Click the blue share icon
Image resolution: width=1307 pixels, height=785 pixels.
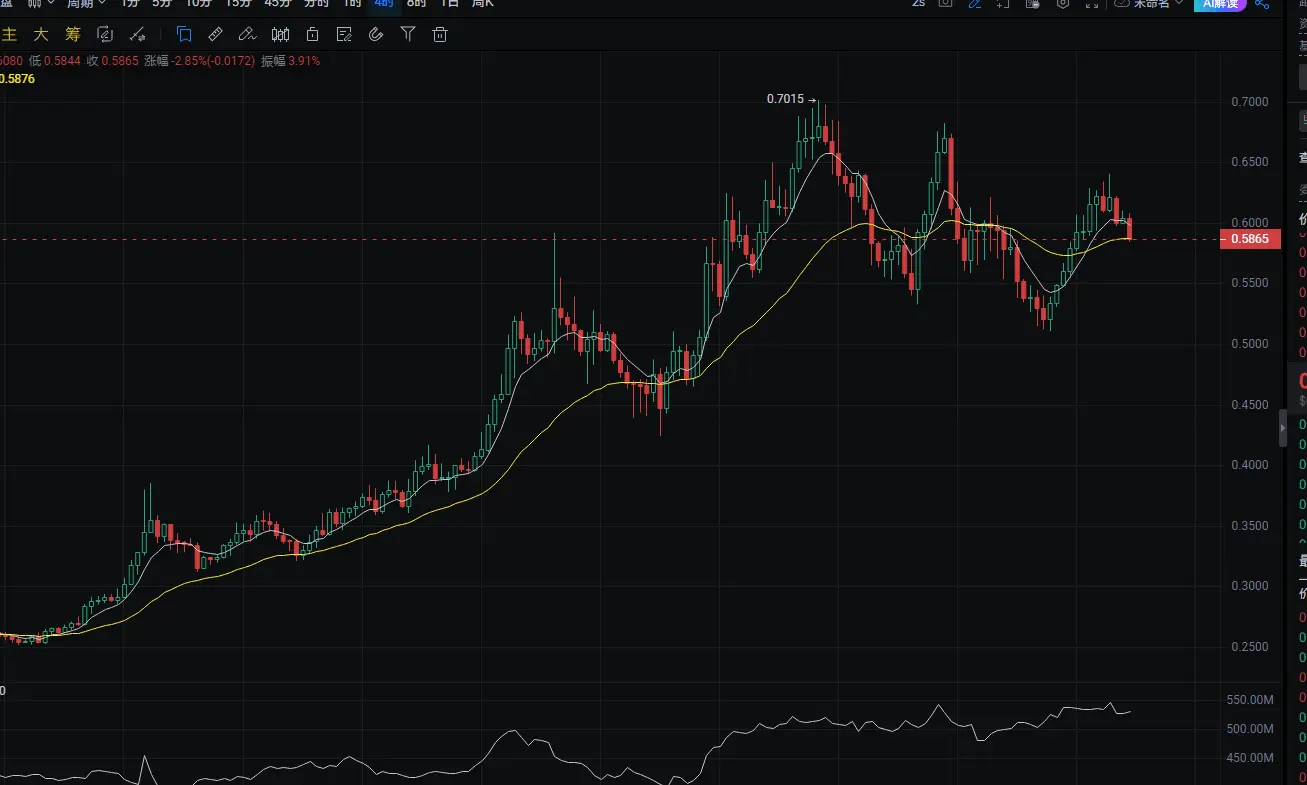1261,3
